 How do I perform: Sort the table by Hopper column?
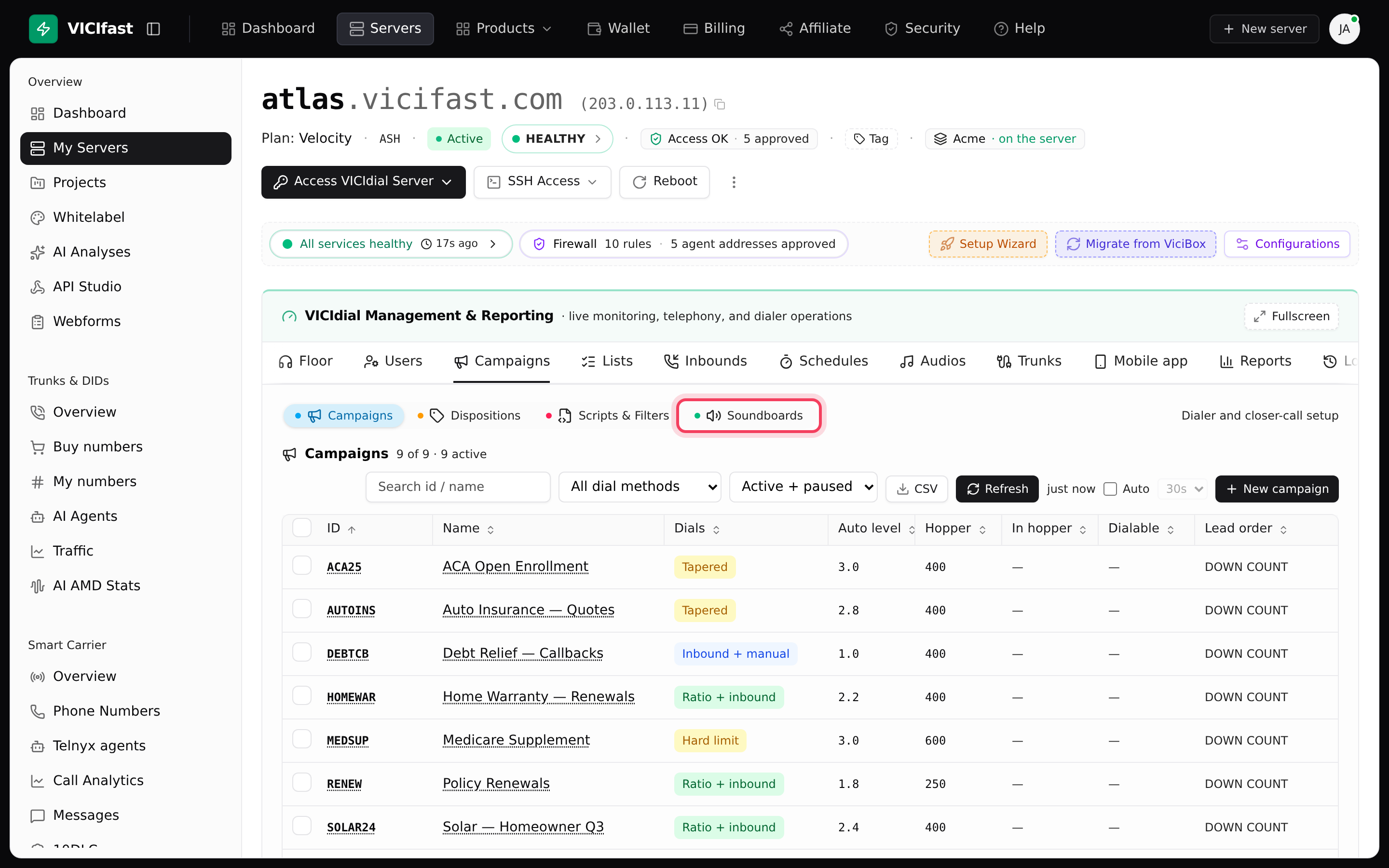(955, 529)
